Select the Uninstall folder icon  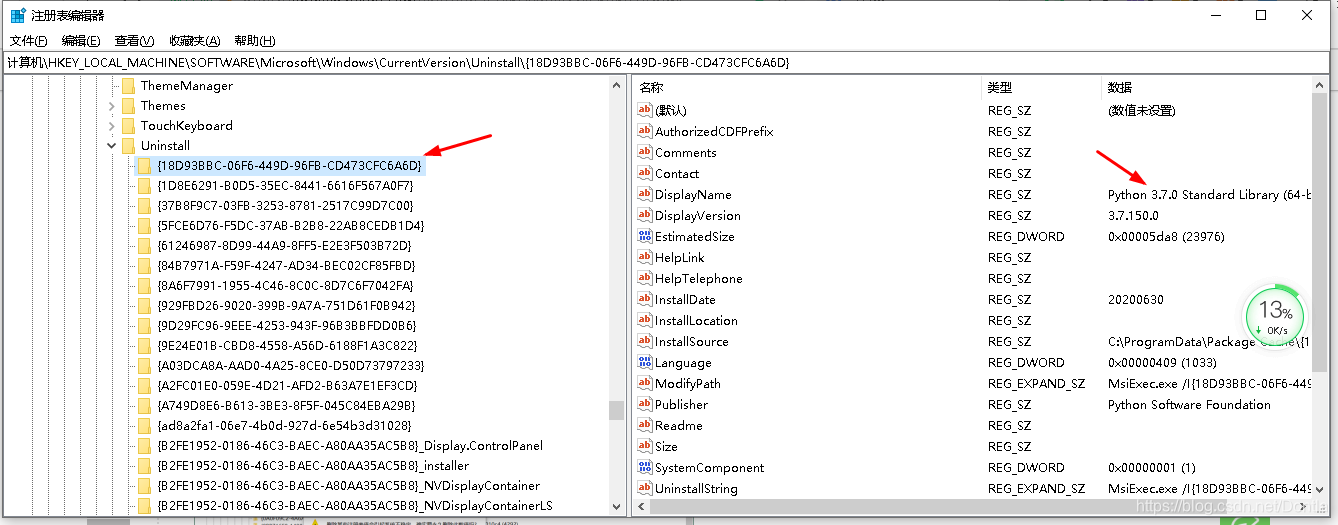click(128, 146)
